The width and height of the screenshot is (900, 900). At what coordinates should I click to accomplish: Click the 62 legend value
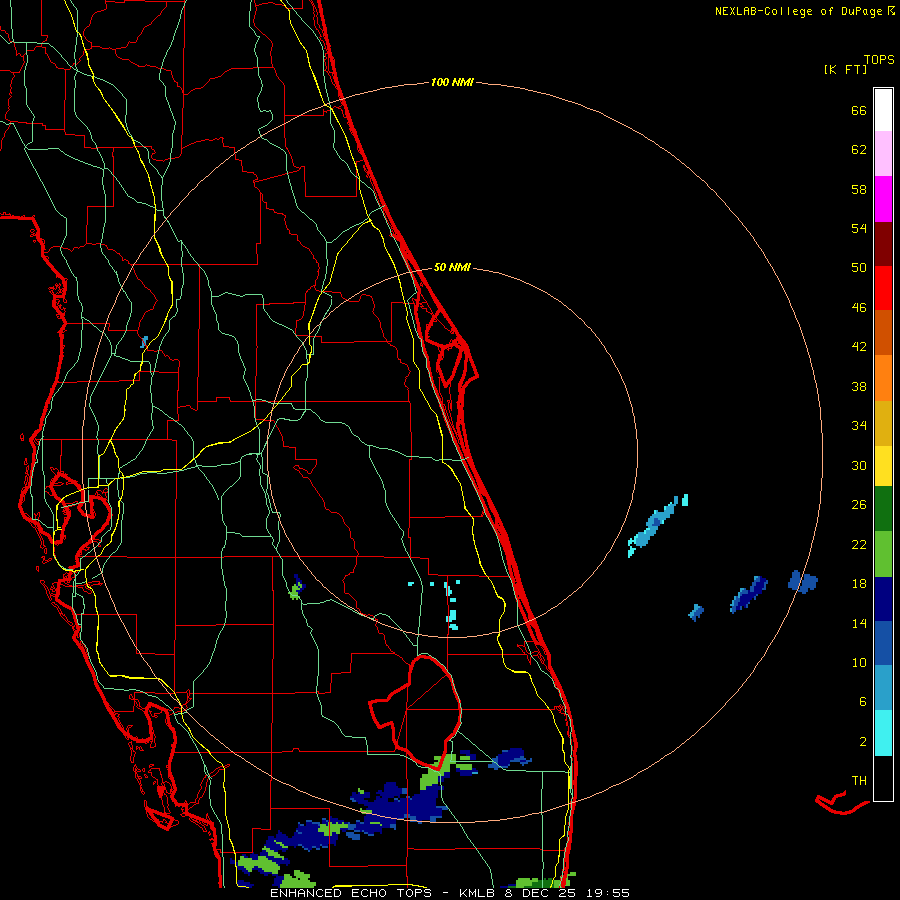pyautogui.click(x=859, y=150)
